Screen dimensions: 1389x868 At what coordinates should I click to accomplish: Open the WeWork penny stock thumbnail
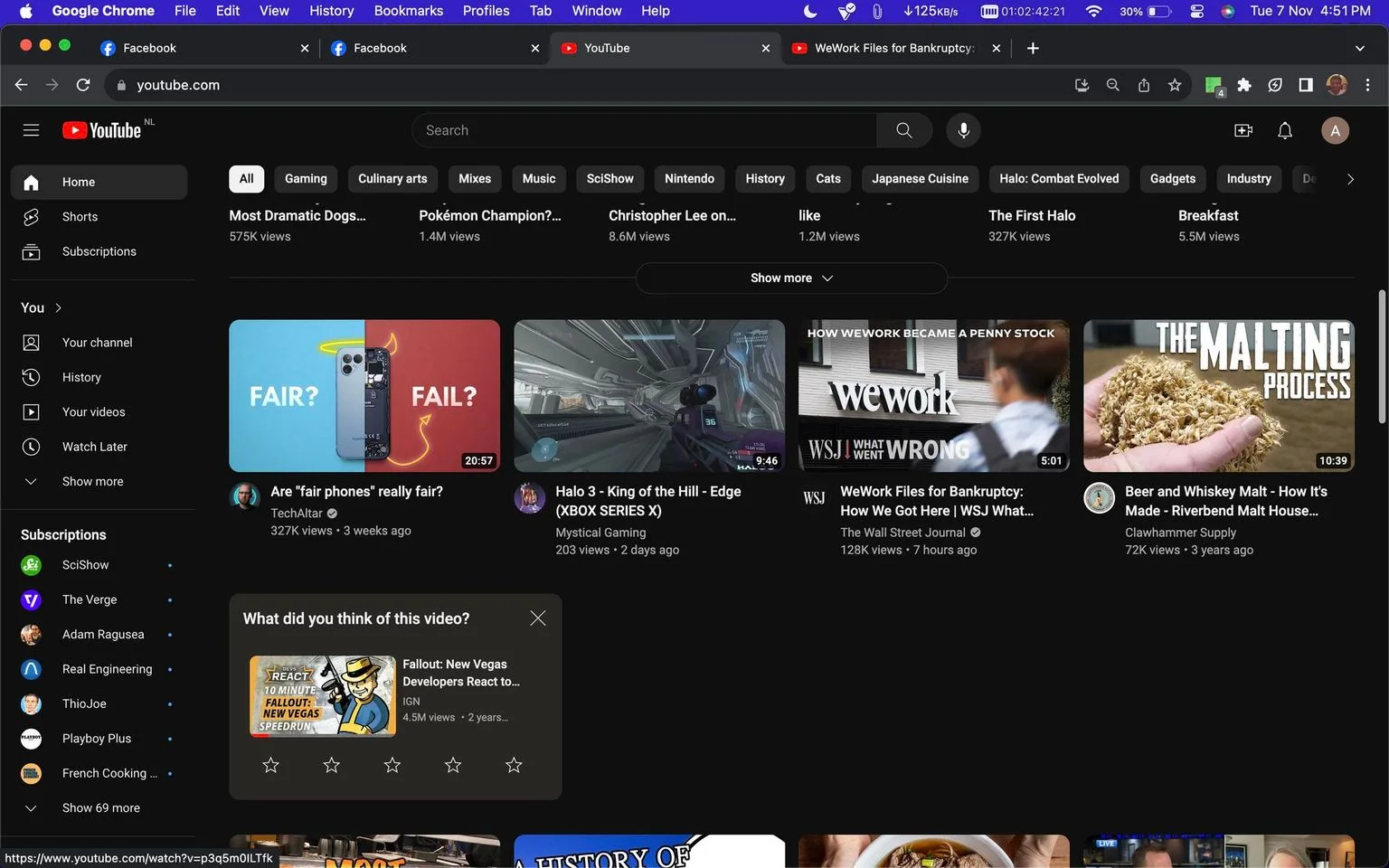pos(934,396)
